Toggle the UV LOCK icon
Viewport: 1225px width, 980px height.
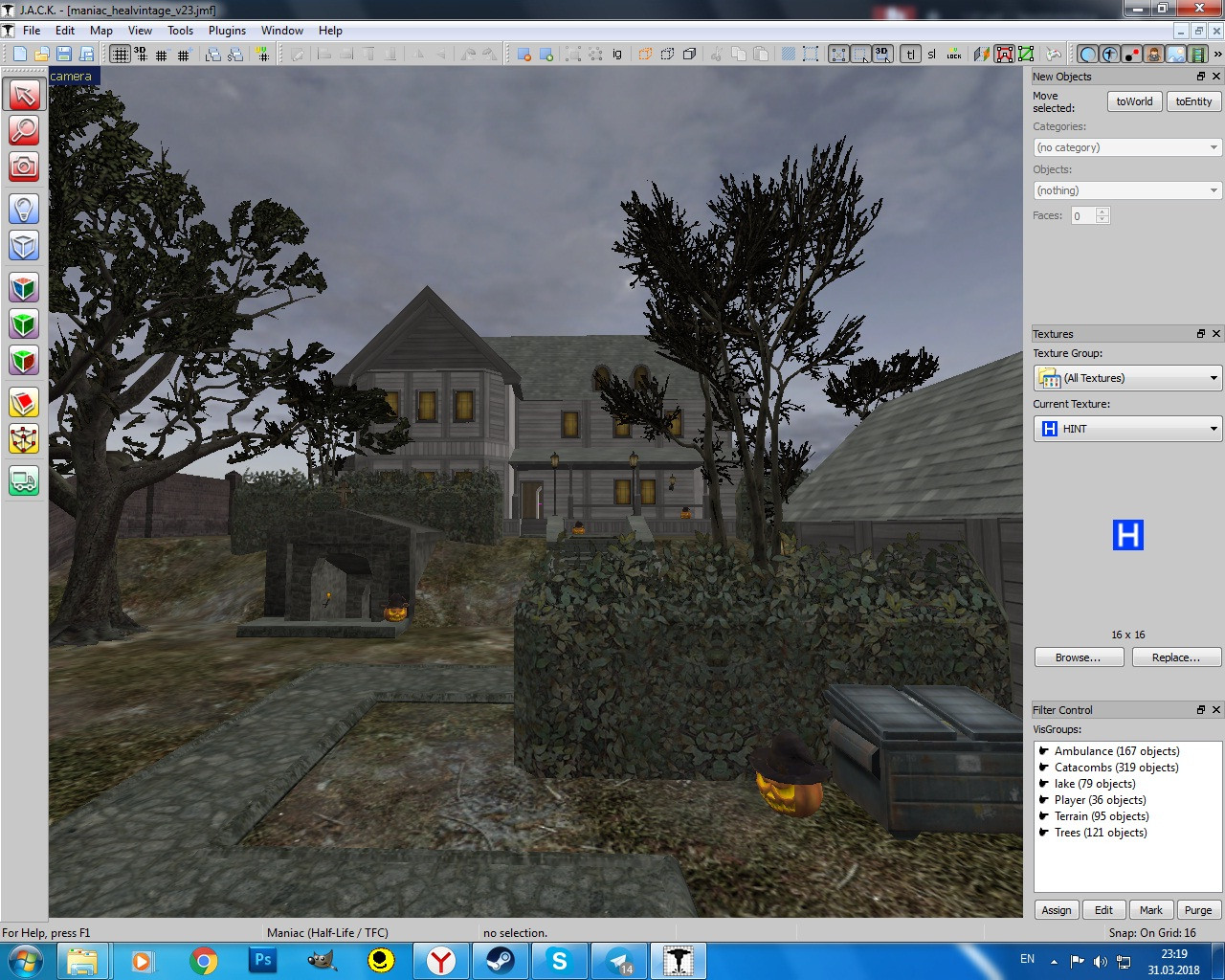(954, 54)
